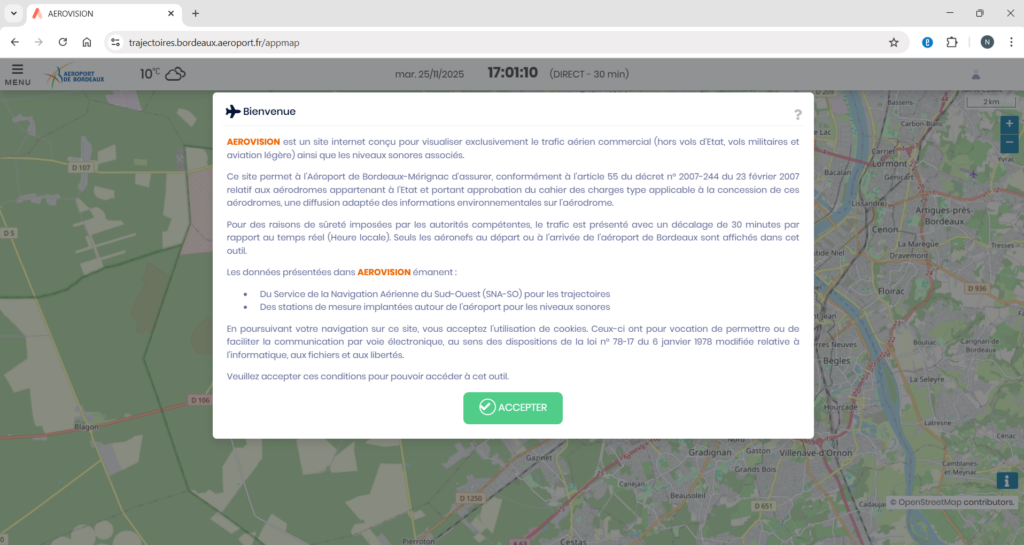Click the airplane marker on the map

(x=973, y=174)
